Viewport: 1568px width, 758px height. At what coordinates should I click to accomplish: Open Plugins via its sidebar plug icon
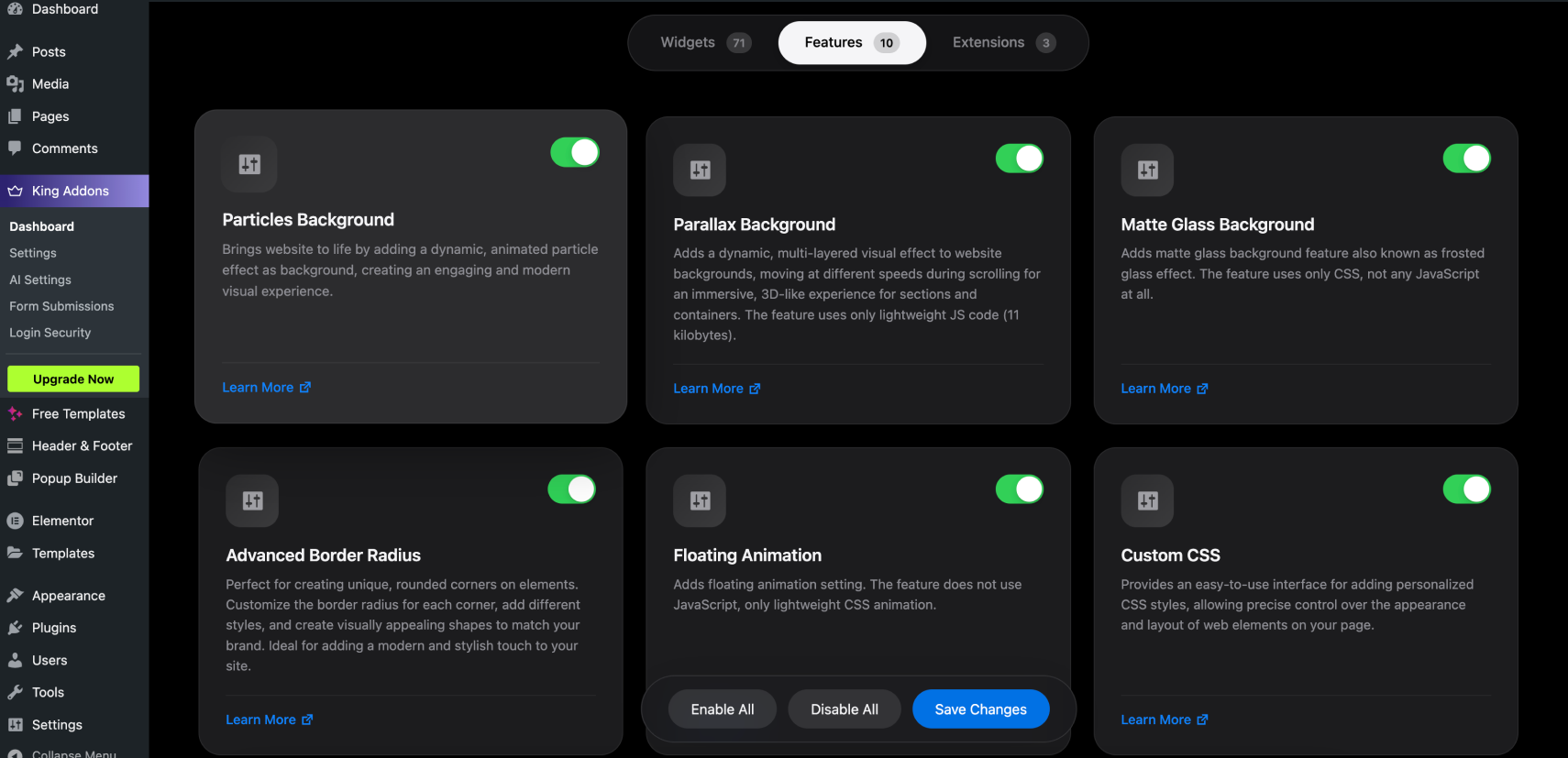tap(15, 628)
